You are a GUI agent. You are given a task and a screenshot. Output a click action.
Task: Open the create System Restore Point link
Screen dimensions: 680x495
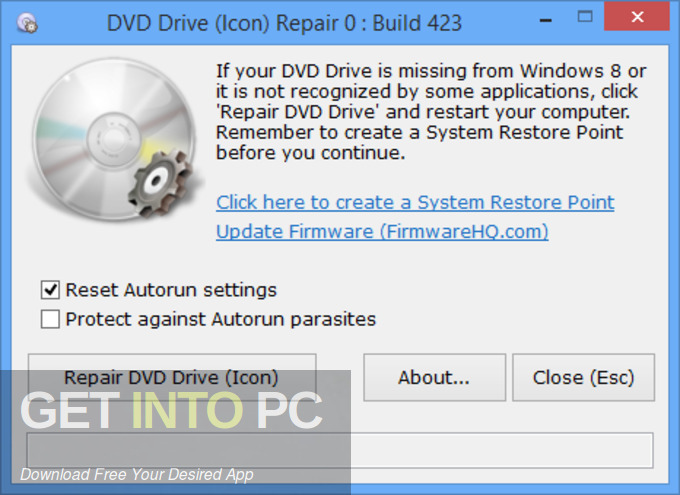tap(415, 202)
